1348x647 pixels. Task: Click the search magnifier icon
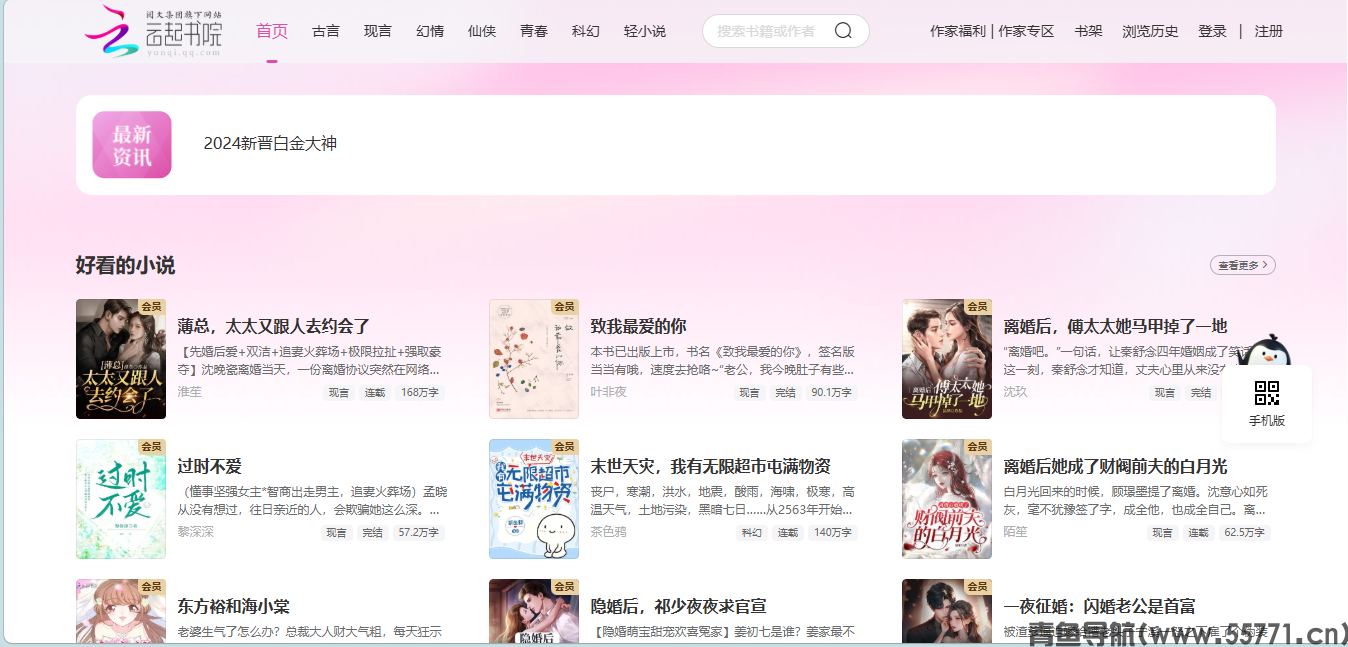[843, 31]
